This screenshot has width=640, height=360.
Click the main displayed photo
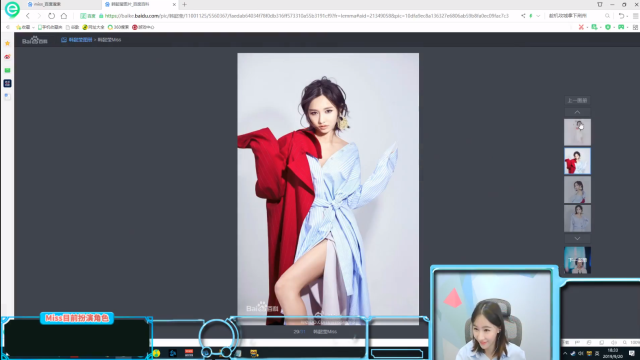(x=328, y=189)
